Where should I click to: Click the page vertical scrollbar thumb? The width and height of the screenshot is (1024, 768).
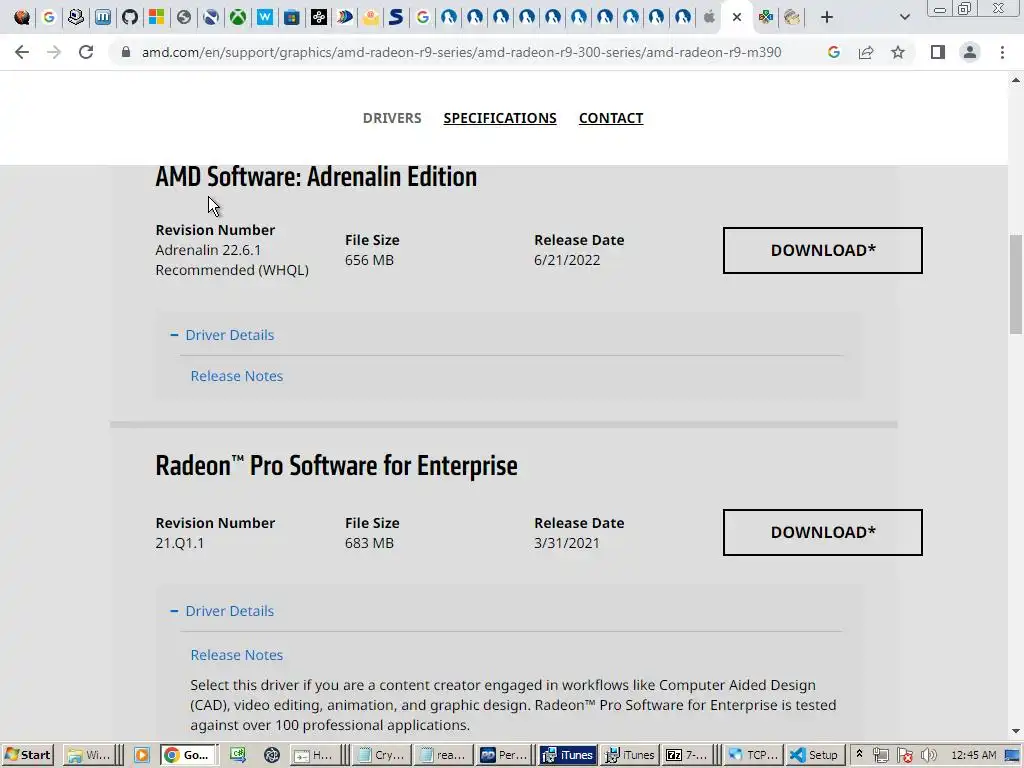pos(1016,285)
